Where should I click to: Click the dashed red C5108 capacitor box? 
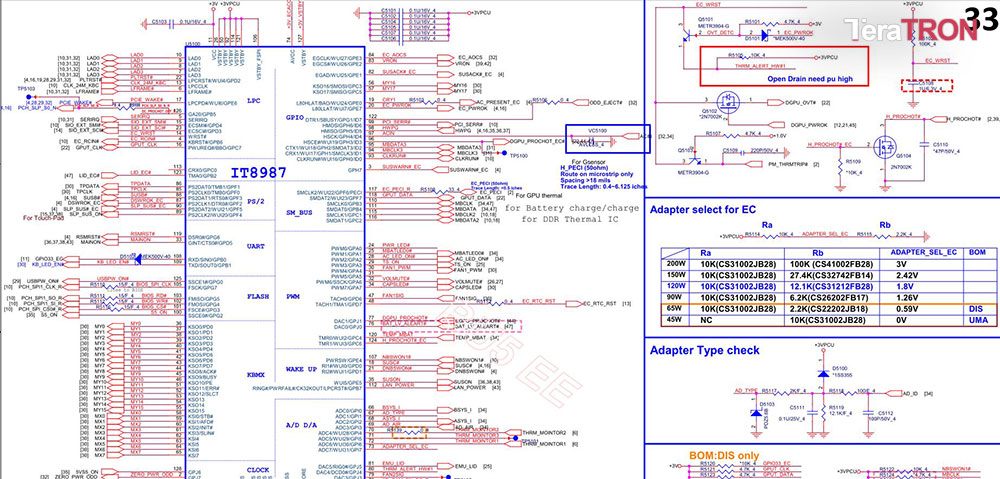coord(926,85)
